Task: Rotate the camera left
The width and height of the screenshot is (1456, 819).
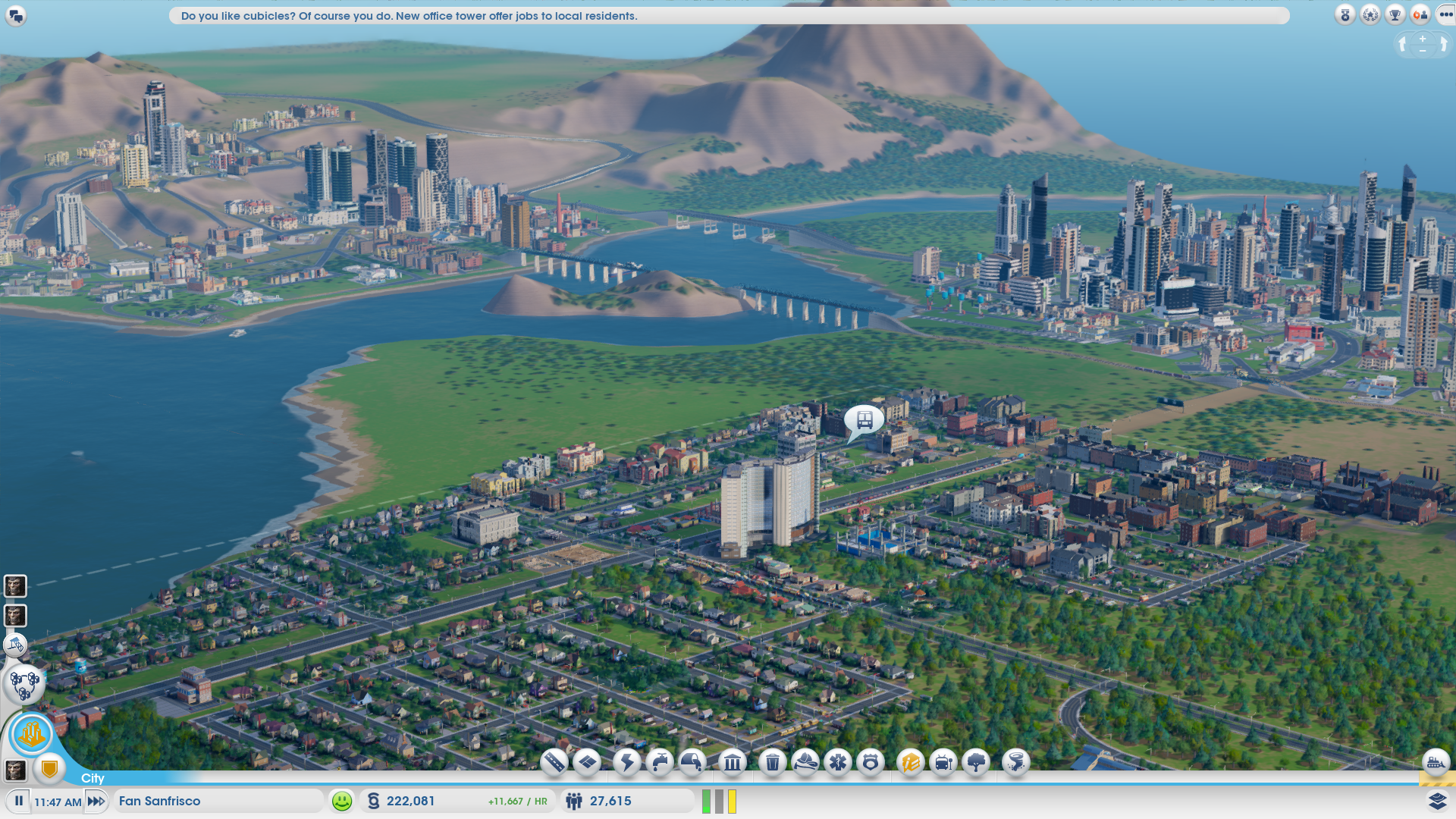Action: point(1402,45)
